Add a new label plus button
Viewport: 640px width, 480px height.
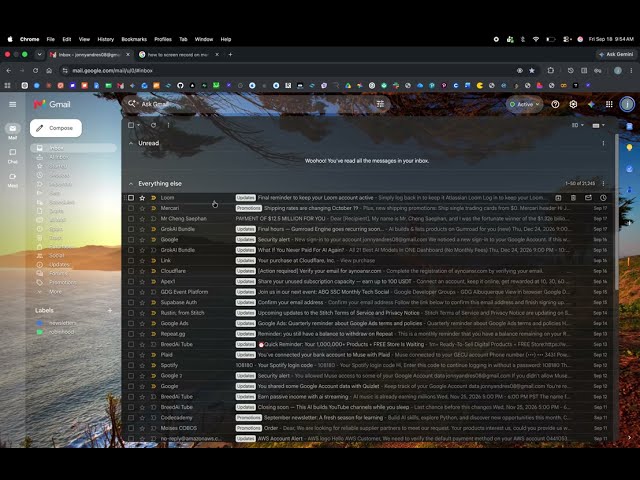coord(109,311)
